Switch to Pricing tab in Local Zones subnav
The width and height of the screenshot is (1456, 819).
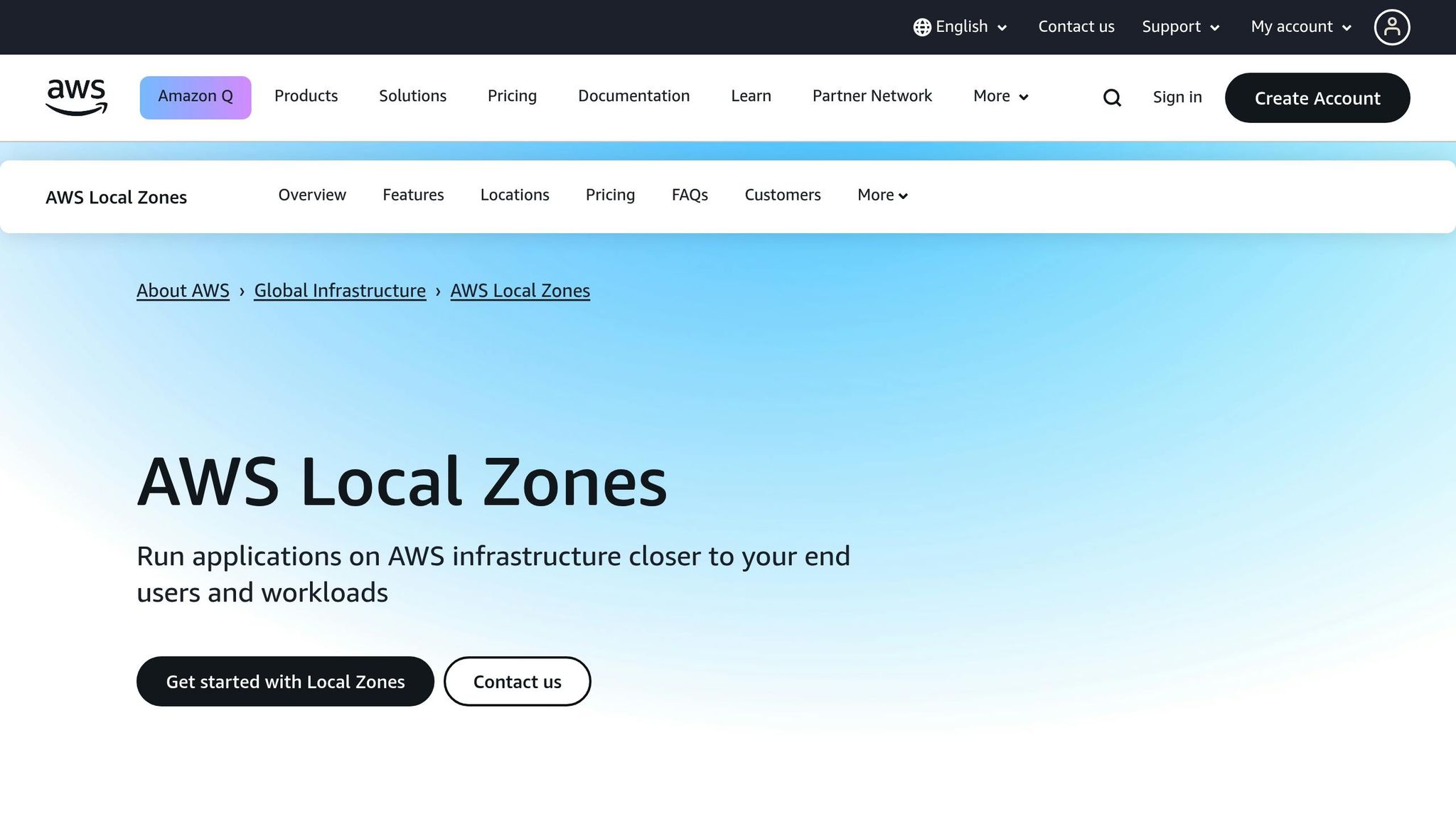610,195
